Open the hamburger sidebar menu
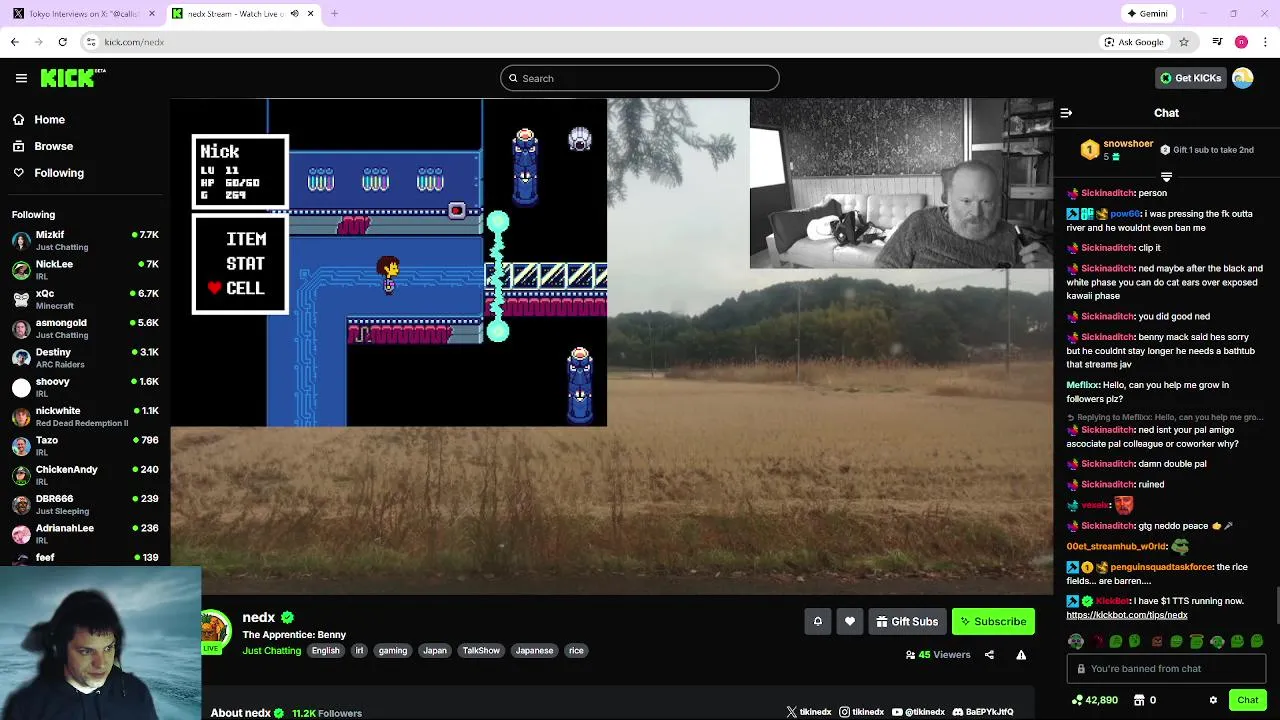The height and width of the screenshot is (720, 1280). click(21, 78)
